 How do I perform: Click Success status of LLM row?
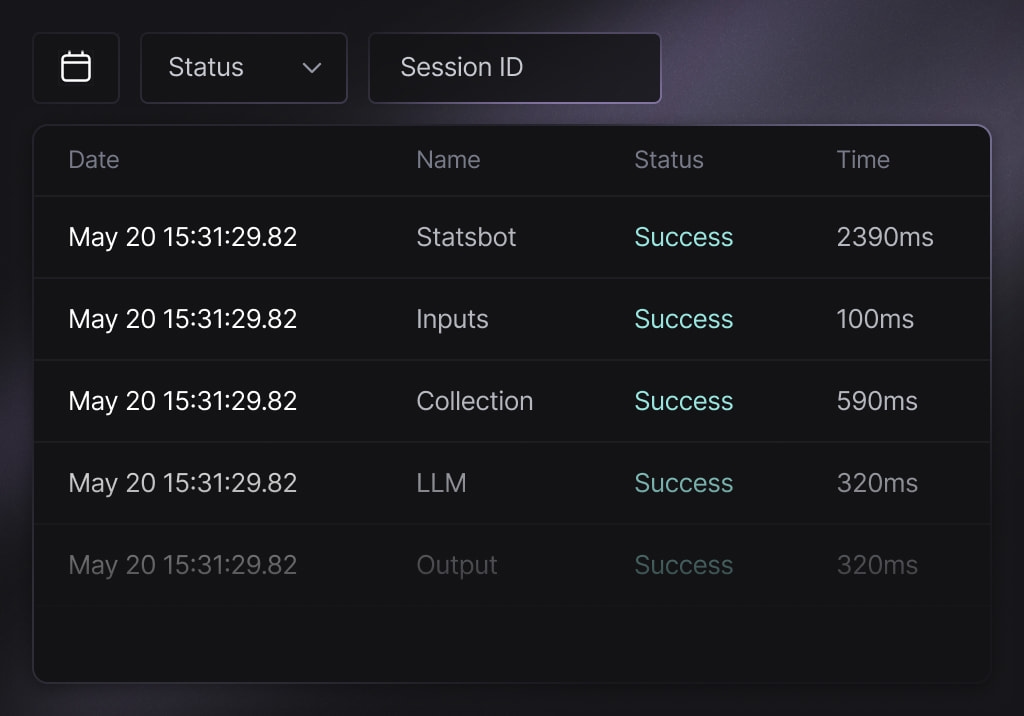click(x=684, y=483)
